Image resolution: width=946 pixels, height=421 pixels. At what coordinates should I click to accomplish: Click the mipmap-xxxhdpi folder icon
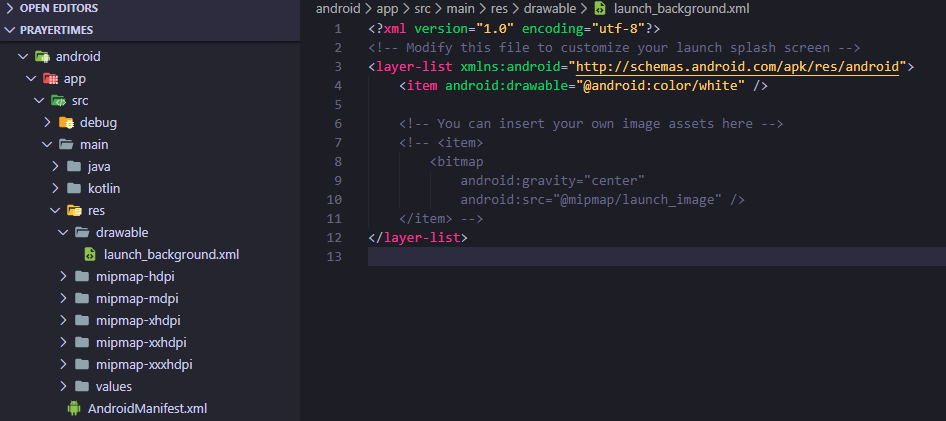coord(82,364)
